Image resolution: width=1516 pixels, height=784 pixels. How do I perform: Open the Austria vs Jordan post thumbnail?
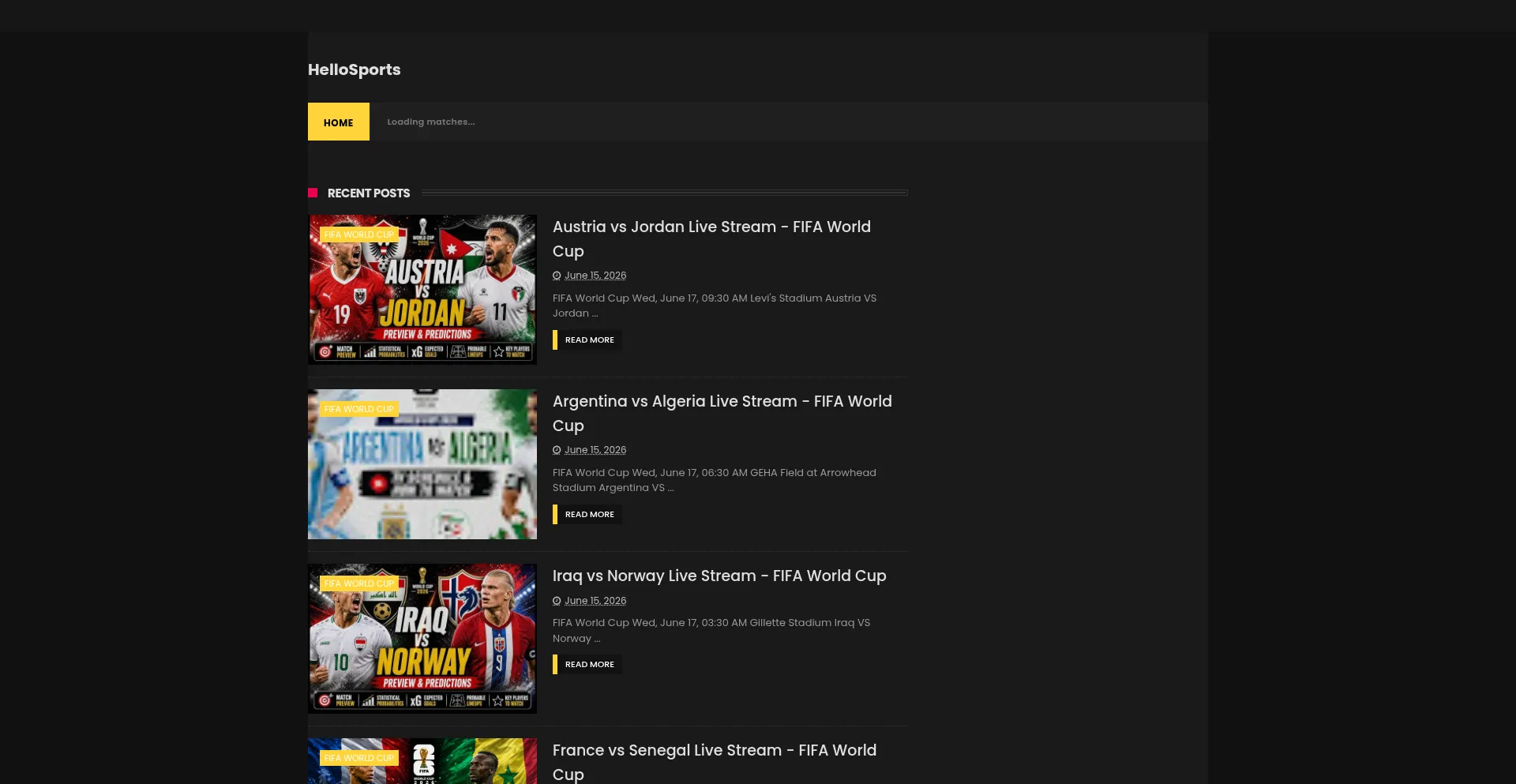click(422, 290)
